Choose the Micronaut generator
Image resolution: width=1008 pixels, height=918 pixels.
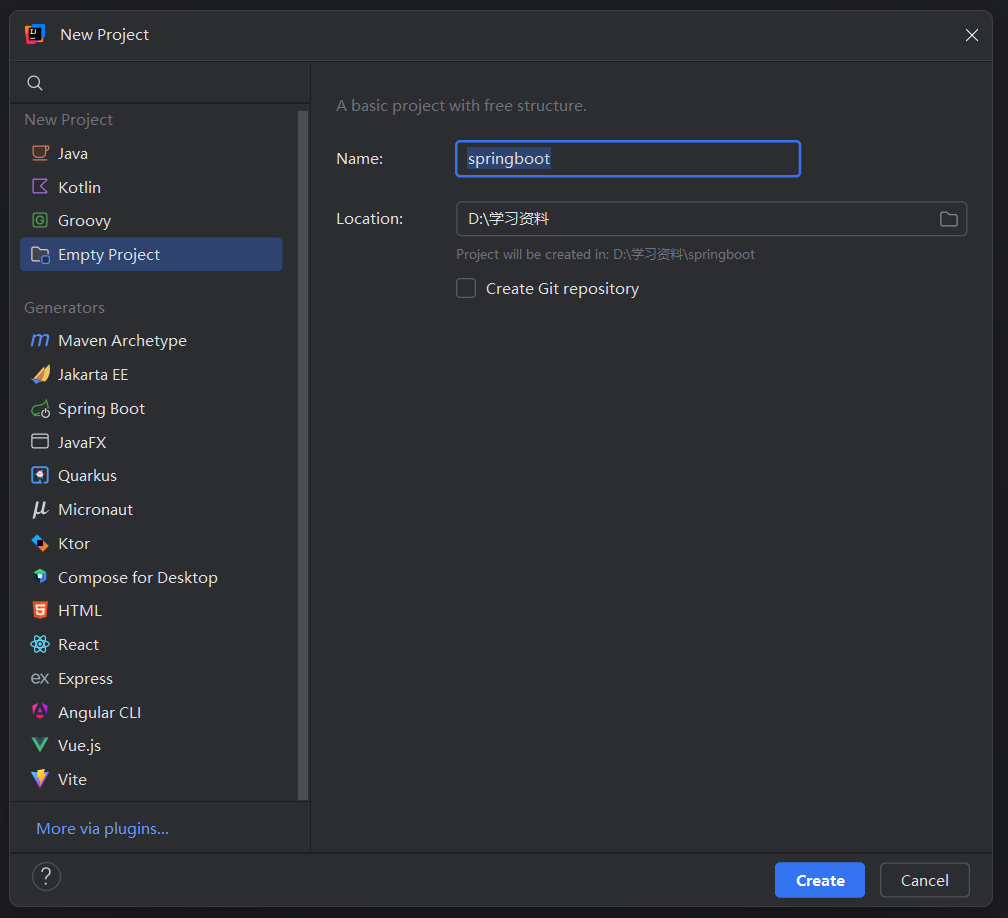click(x=151, y=509)
